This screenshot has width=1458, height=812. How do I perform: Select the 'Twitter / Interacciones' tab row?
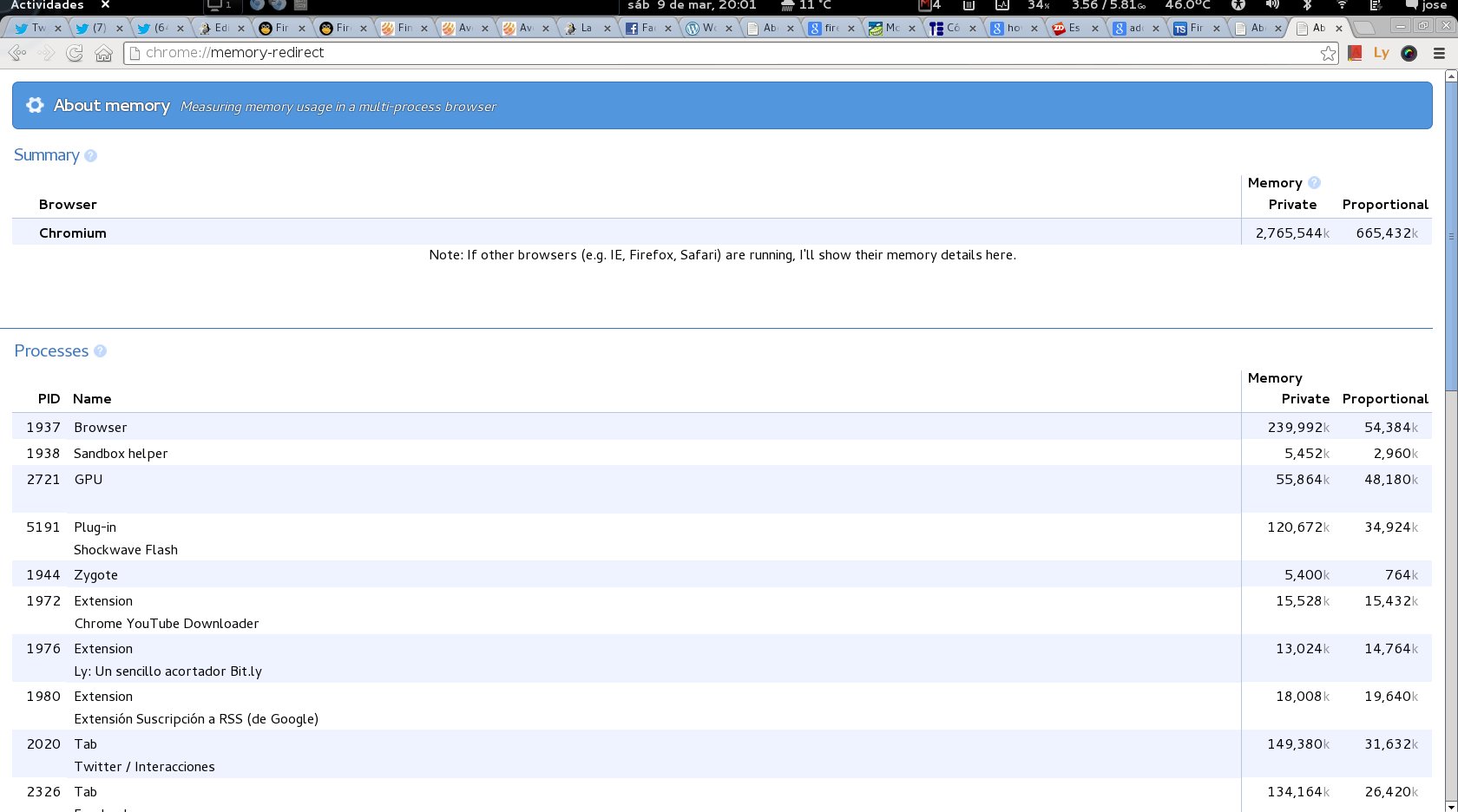click(x=722, y=755)
